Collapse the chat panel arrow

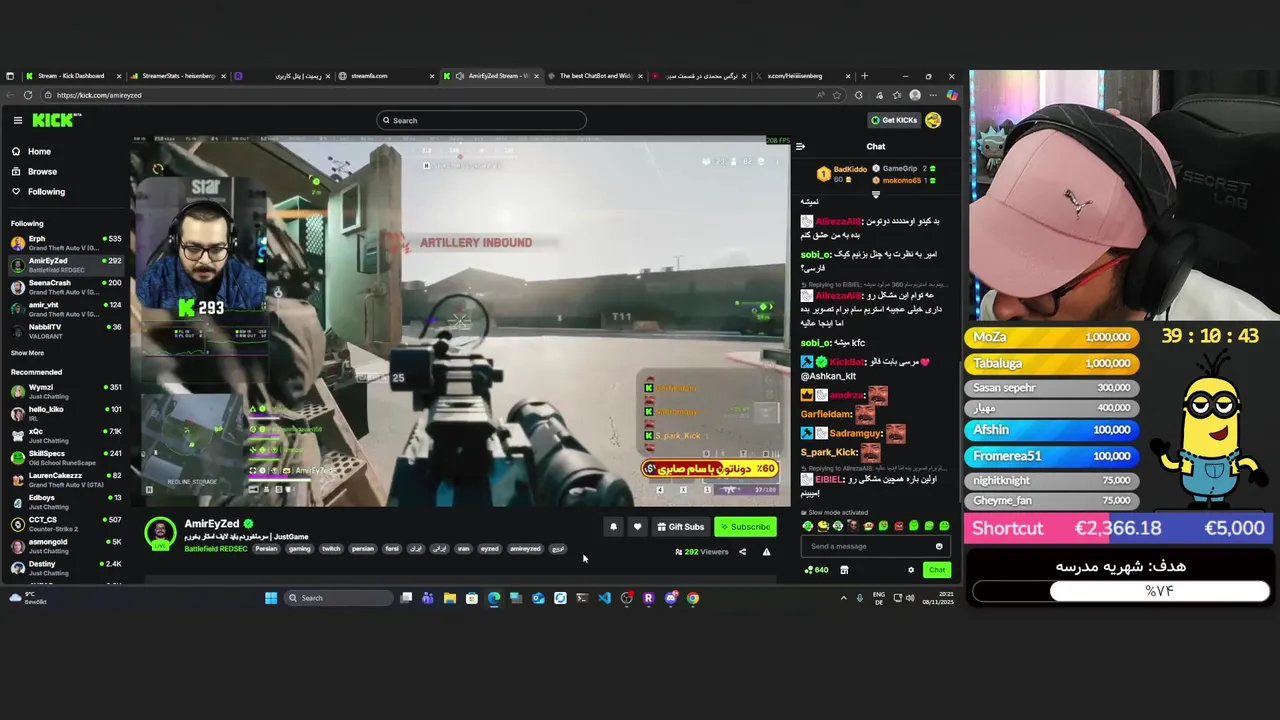[800, 147]
